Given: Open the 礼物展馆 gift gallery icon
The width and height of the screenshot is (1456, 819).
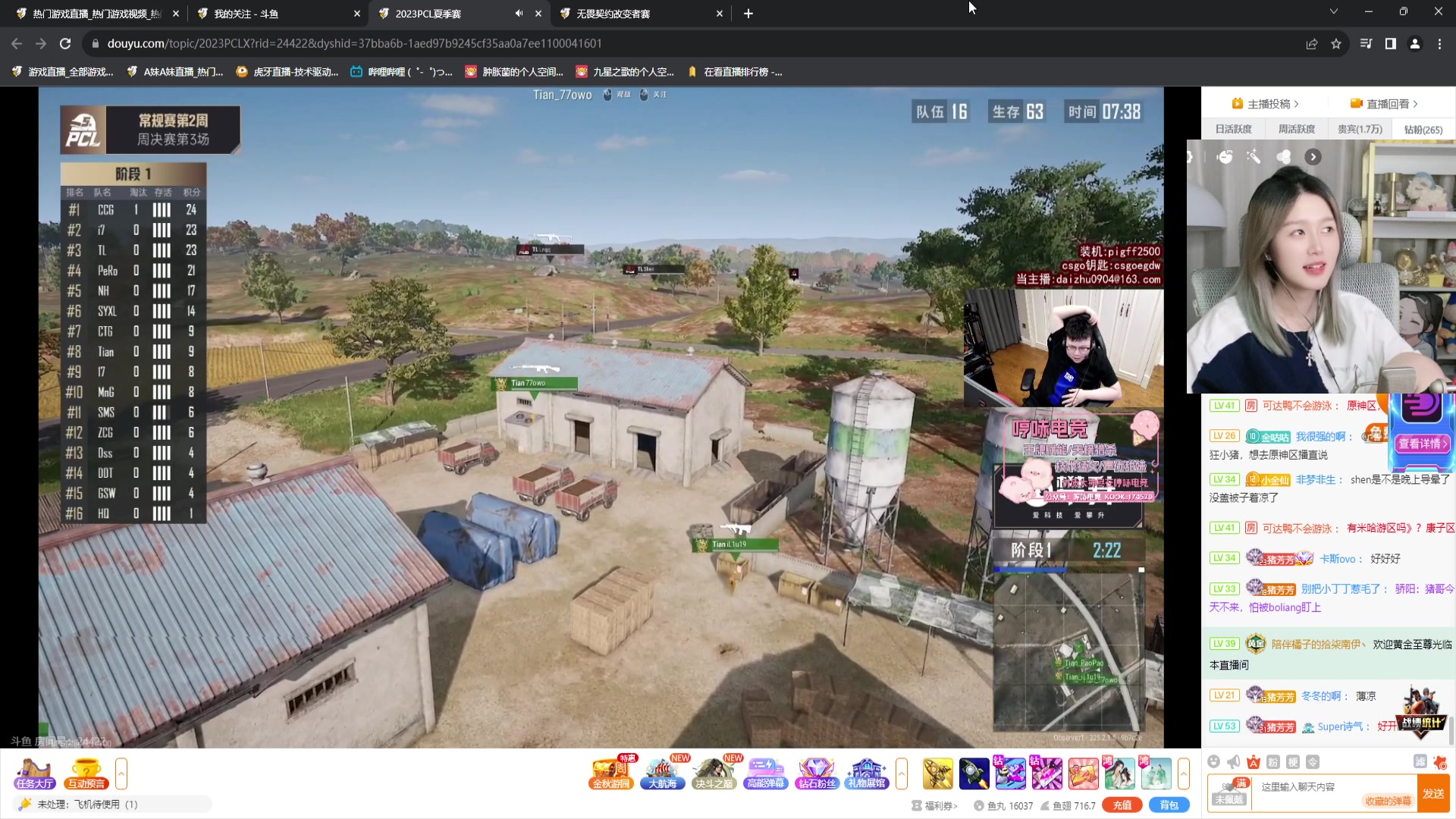Looking at the screenshot, I should tap(867, 773).
